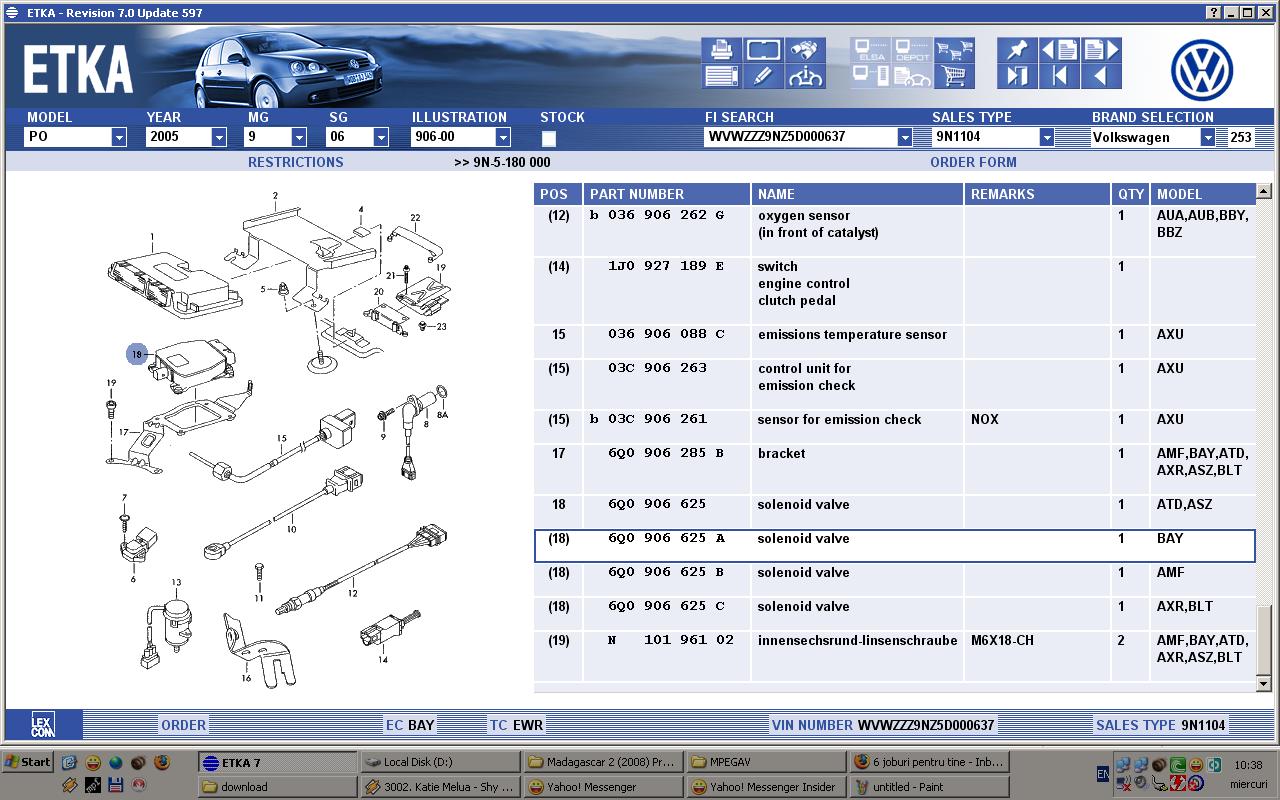Expand the FI SEARCH VIN dropdown
The image size is (1280, 800).
point(905,138)
